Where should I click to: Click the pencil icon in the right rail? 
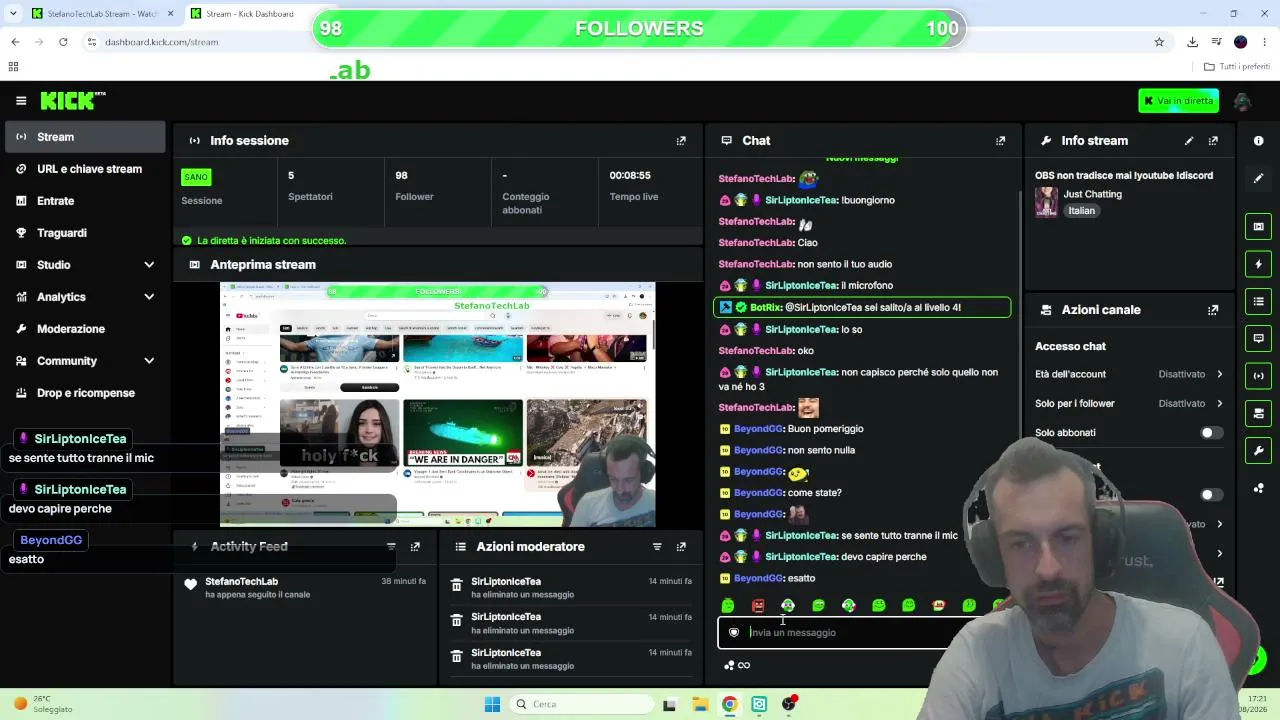(x=1258, y=178)
